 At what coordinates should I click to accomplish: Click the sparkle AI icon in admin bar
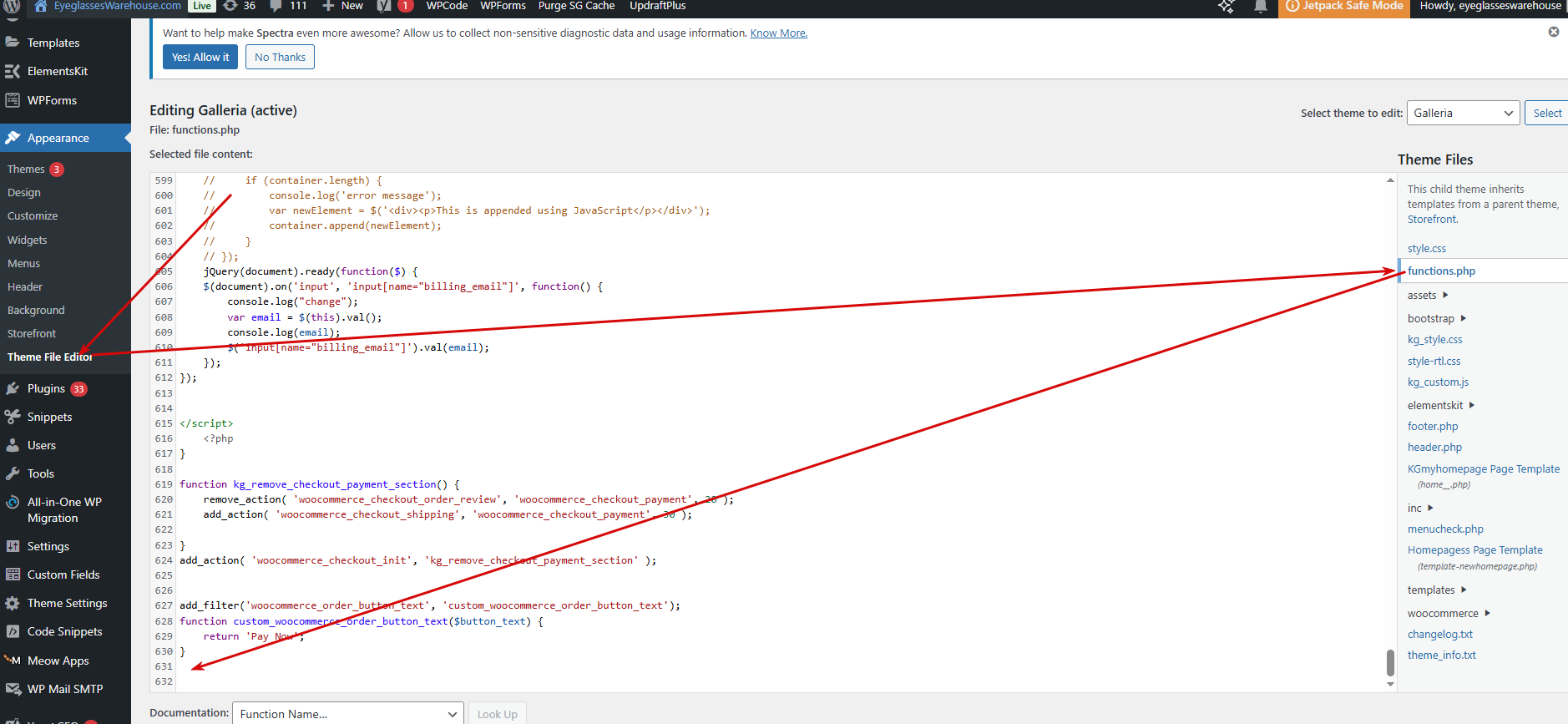pyautogui.click(x=1226, y=7)
